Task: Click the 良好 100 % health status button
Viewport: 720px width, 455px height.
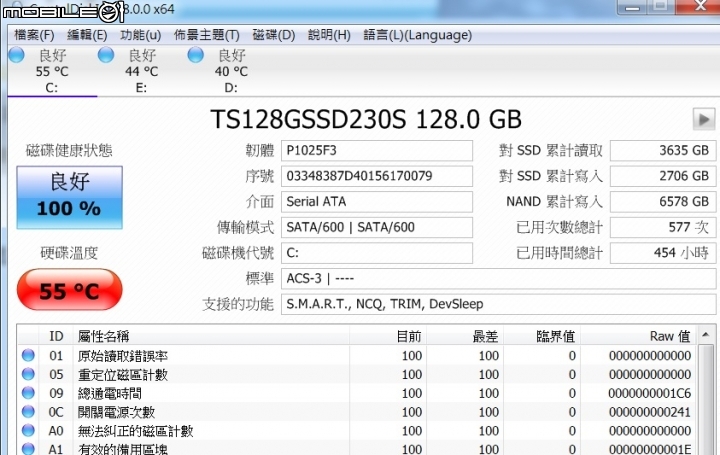Action: click(69, 197)
